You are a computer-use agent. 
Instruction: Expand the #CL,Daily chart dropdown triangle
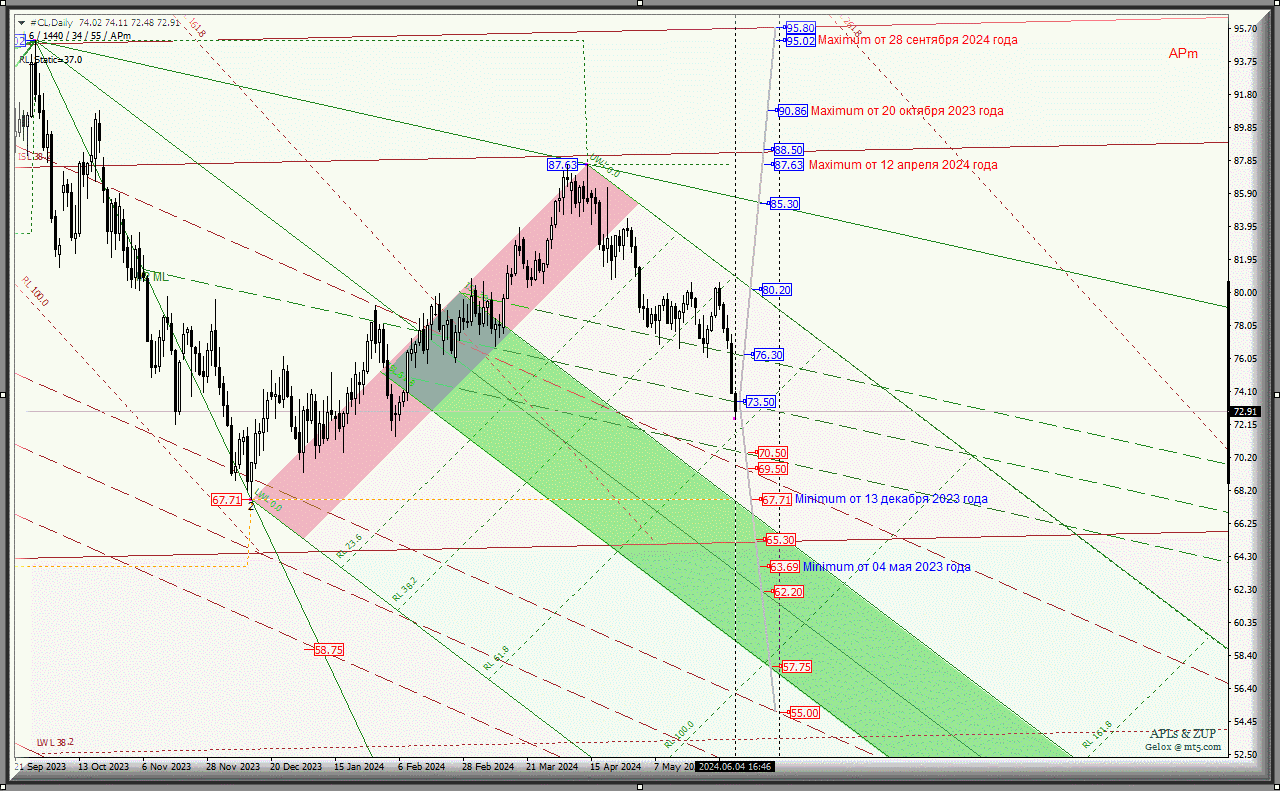pyautogui.click(x=22, y=22)
